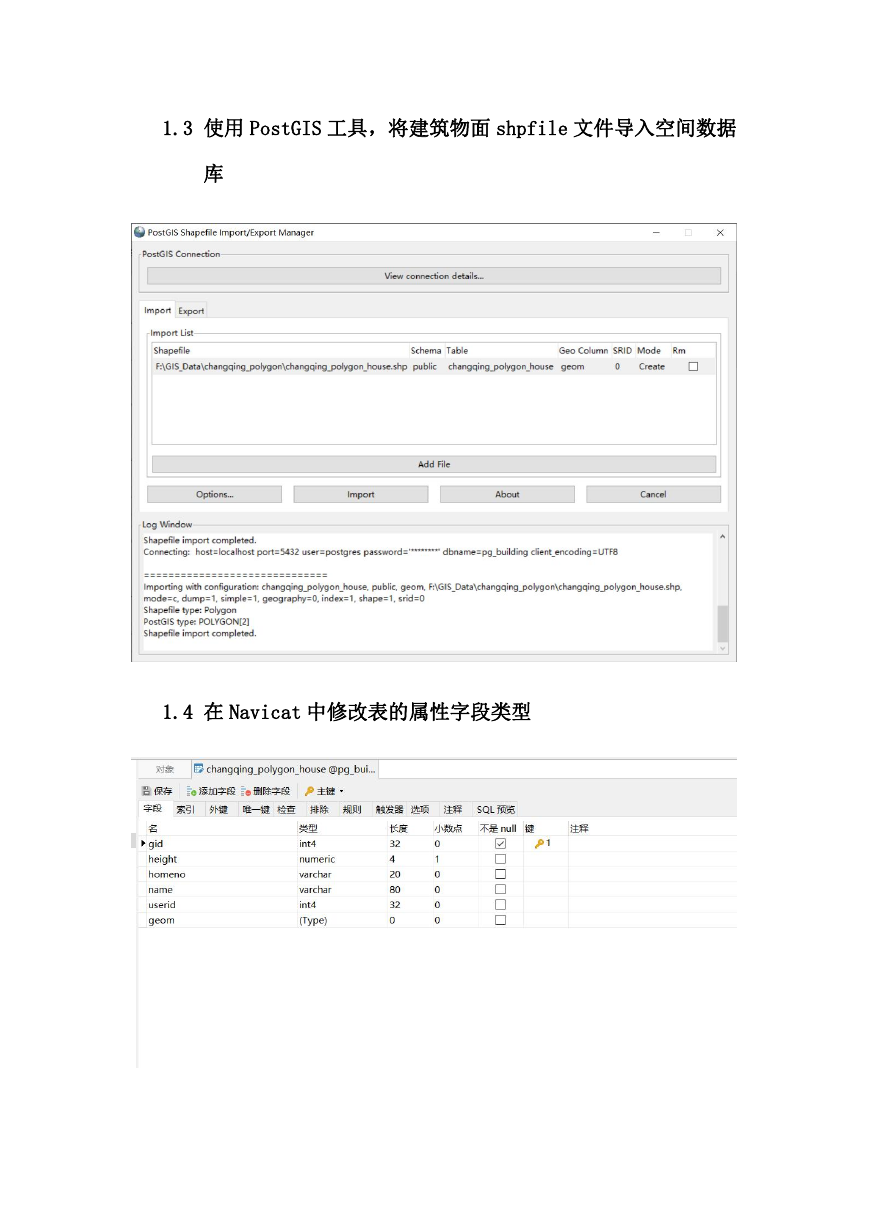Click the Shapefile column header
This screenshot has height=1228, width=869.
tap(171, 351)
